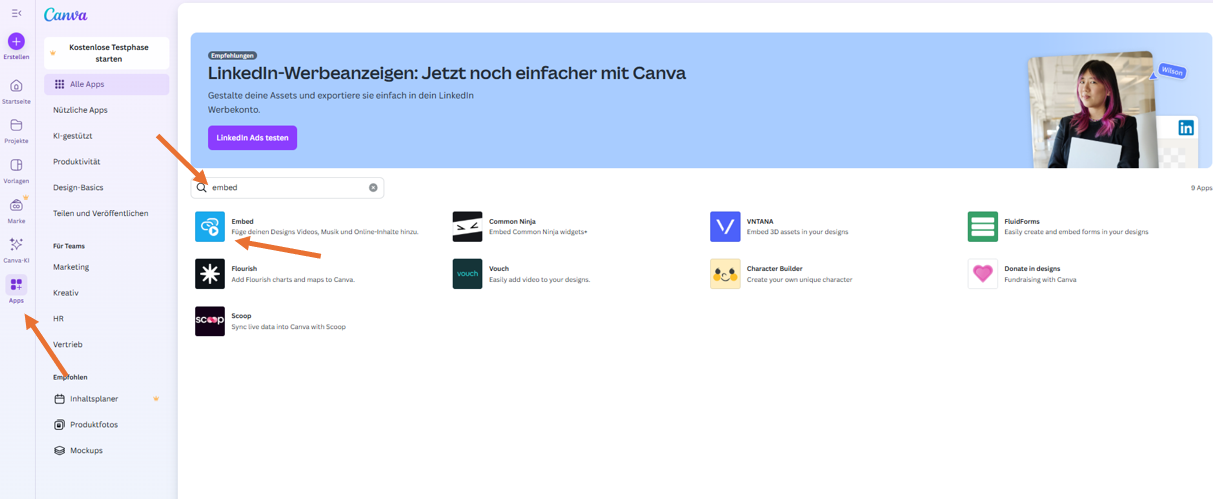Viewport: 1213px width, 501px height.
Task: Click the search magnifier icon
Action: point(202,188)
